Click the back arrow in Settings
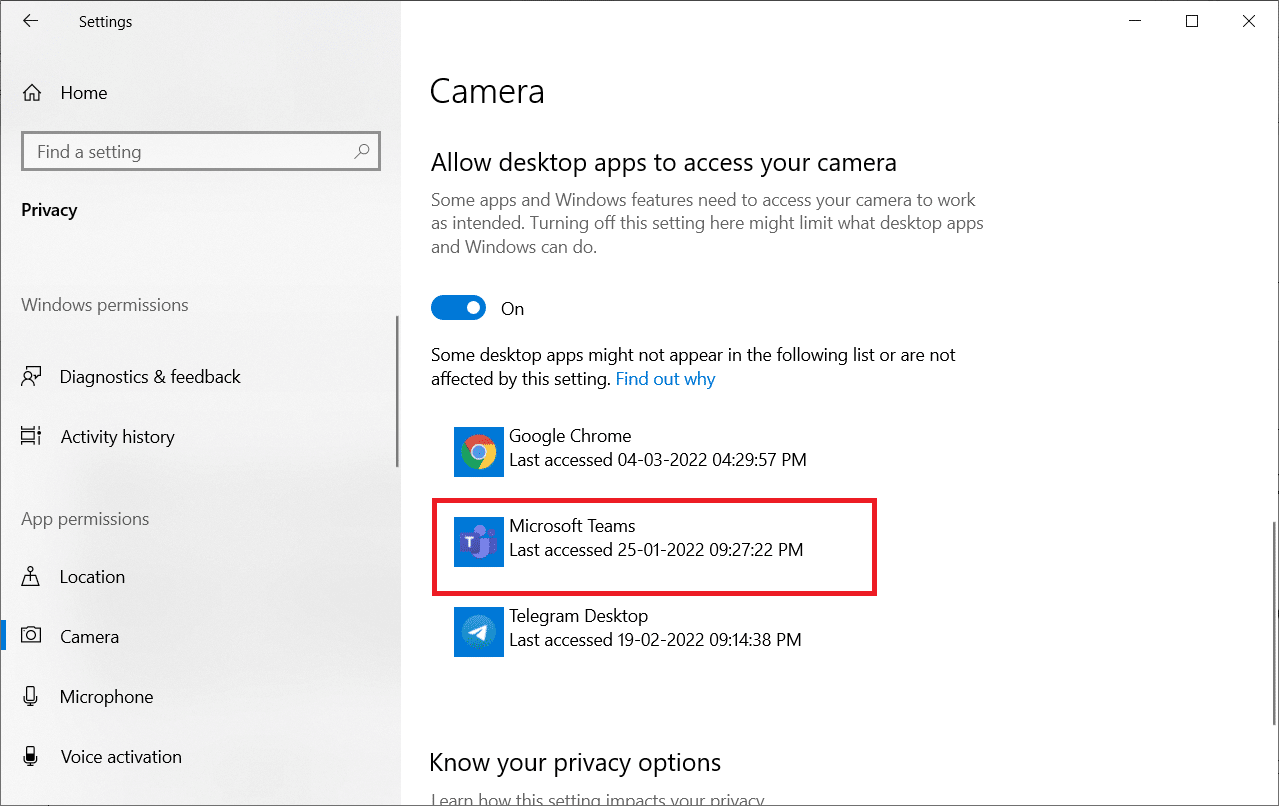The height and width of the screenshot is (806, 1279). [31, 21]
